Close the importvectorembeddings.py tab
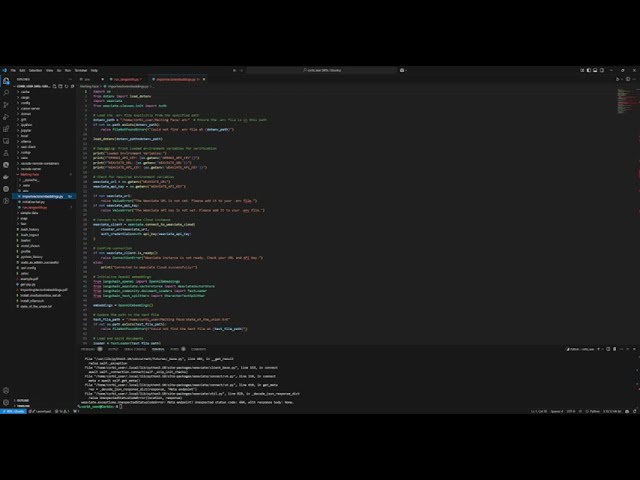This screenshot has height=480, width=640. [x=204, y=79]
